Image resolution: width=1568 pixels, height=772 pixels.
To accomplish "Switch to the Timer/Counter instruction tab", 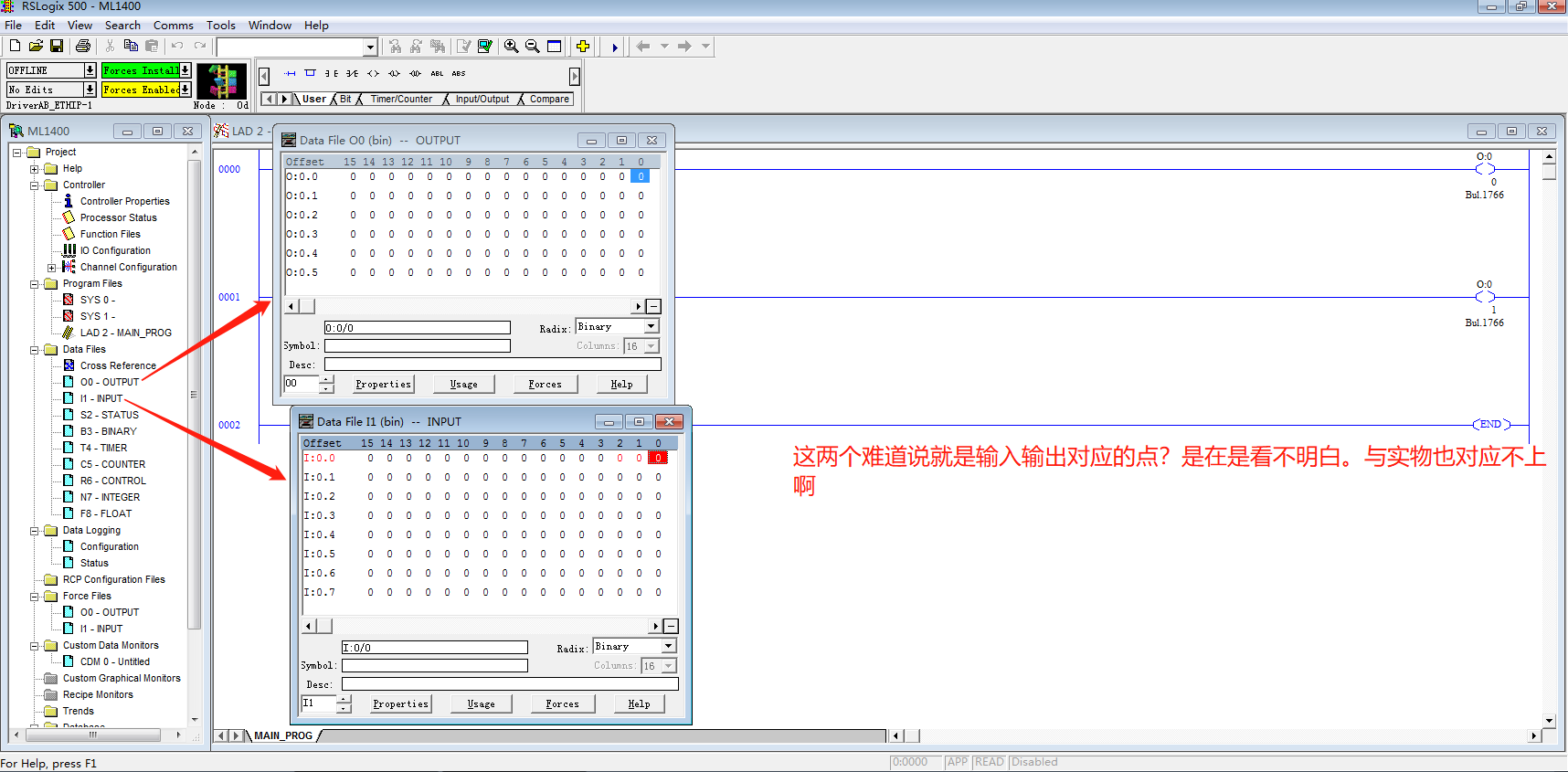I will [401, 99].
